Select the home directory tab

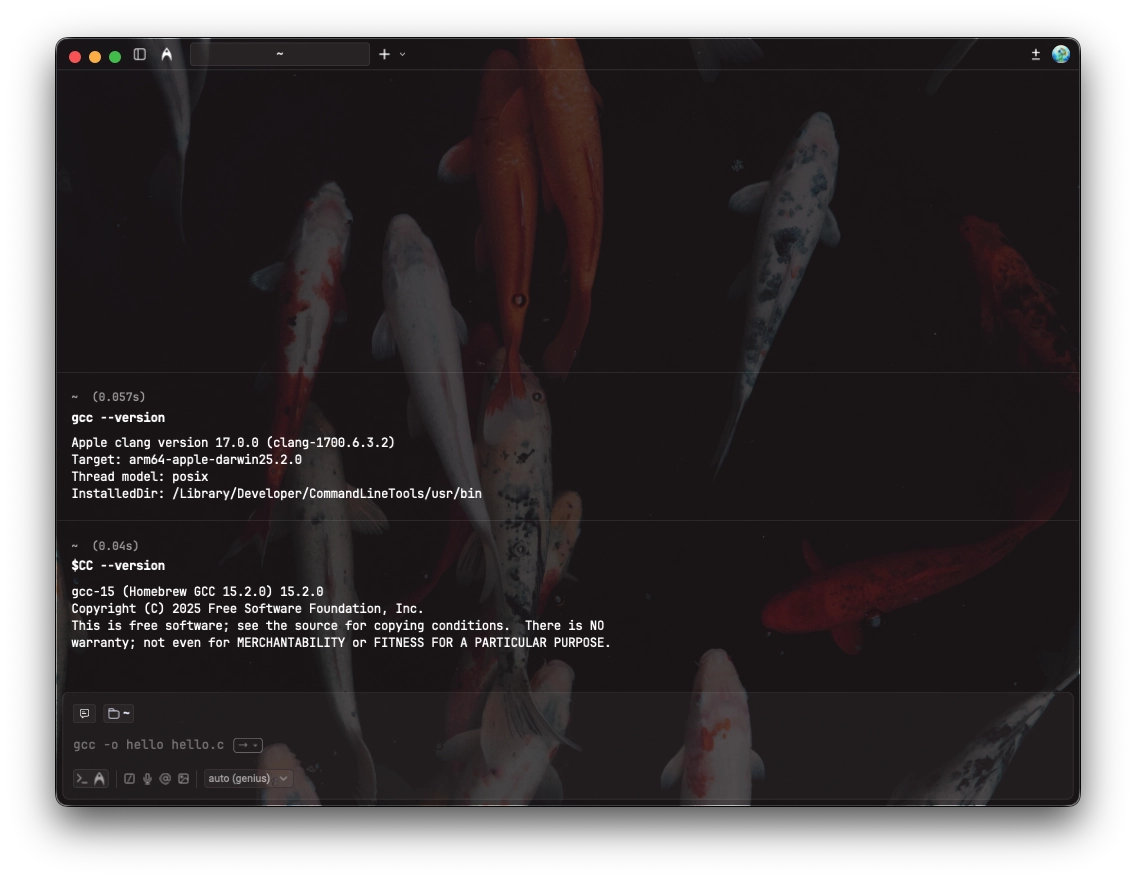point(279,54)
